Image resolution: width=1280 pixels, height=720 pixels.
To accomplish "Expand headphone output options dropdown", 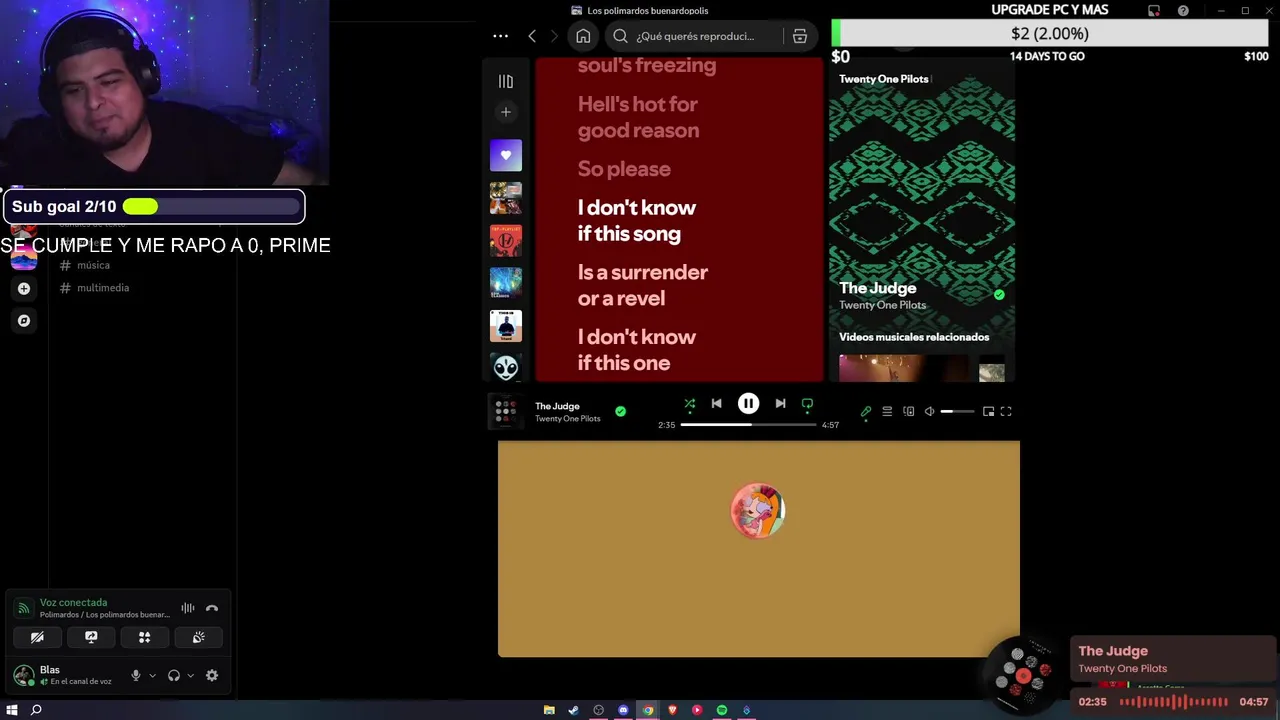I will click(x=190, y=676).
